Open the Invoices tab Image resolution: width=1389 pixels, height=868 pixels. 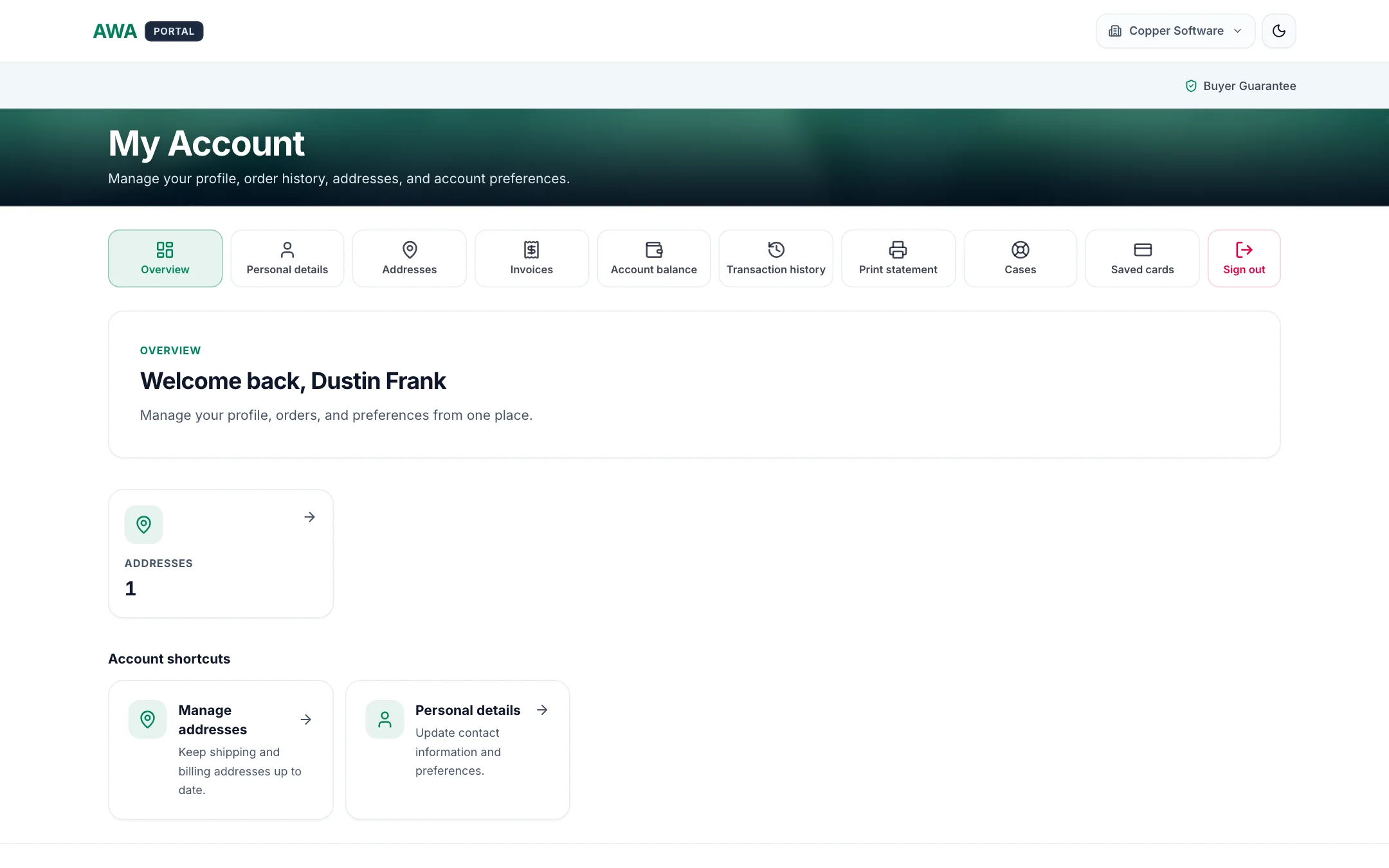pos(532,258)
